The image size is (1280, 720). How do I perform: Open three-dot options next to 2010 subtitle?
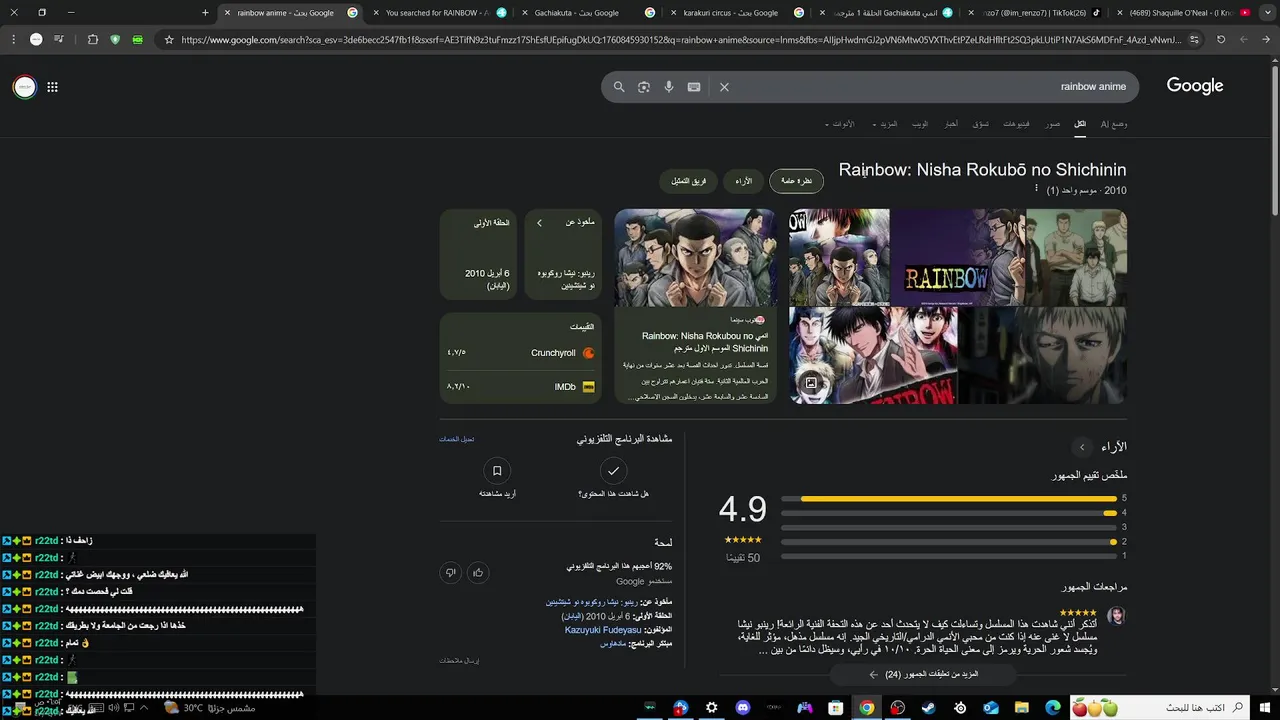click(1036, 189)
